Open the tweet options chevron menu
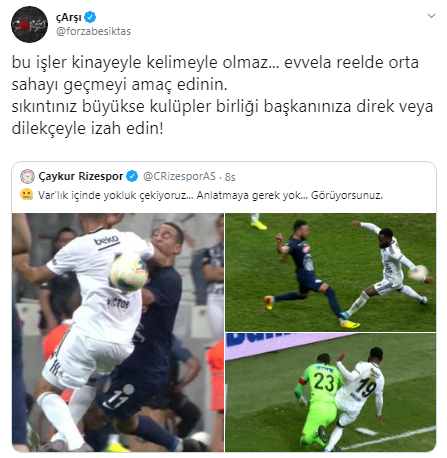 tap(431, 16)
